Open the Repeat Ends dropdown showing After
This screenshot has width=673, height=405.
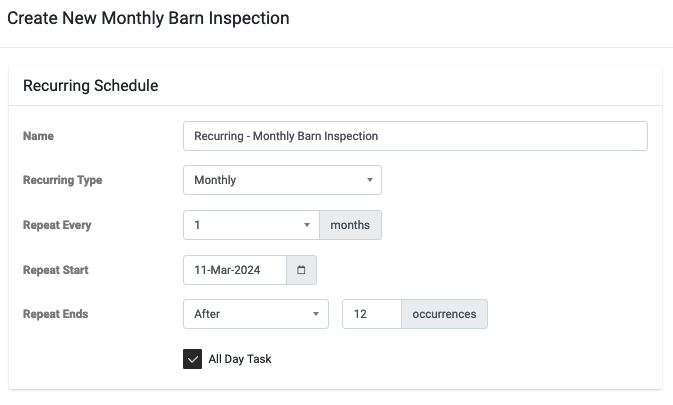pyautogui.click(x=256, y=314)
